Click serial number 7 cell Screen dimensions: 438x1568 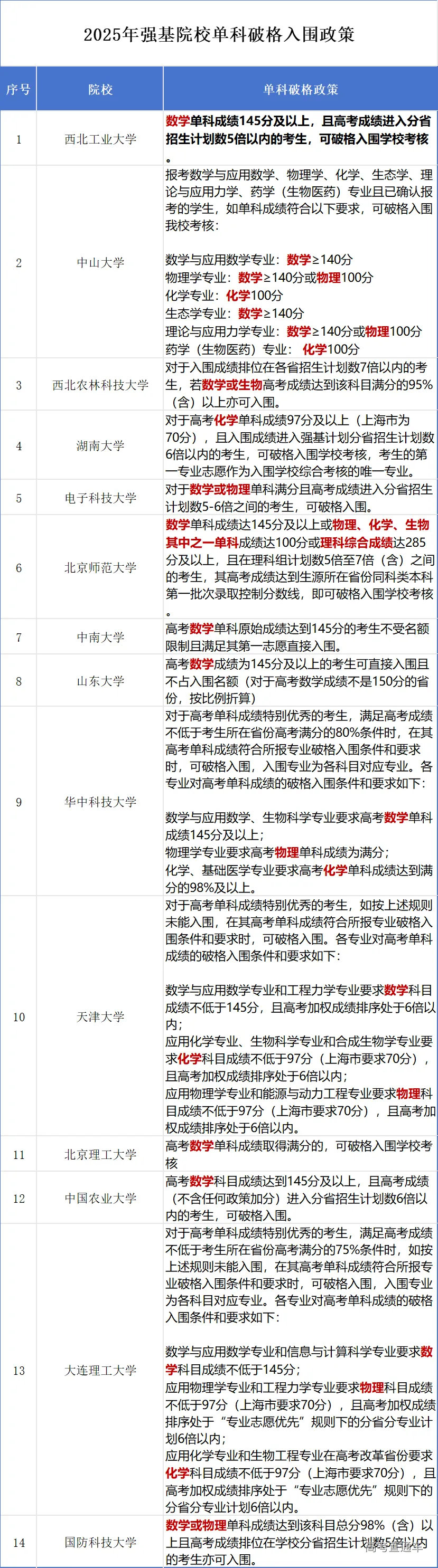[18, 636]
